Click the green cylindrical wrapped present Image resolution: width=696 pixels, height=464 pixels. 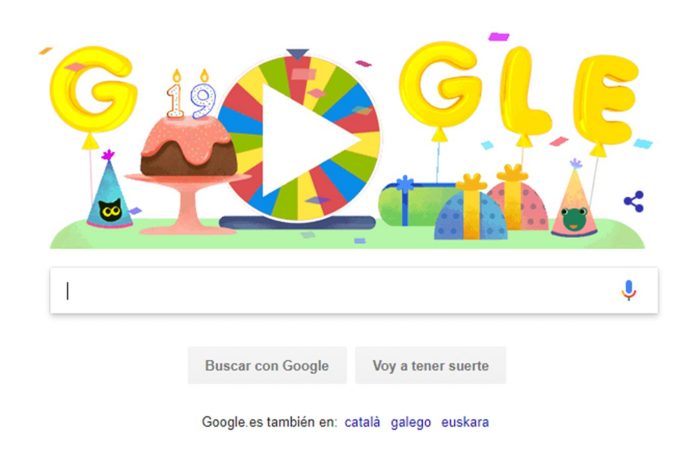[x=413, y=205]
